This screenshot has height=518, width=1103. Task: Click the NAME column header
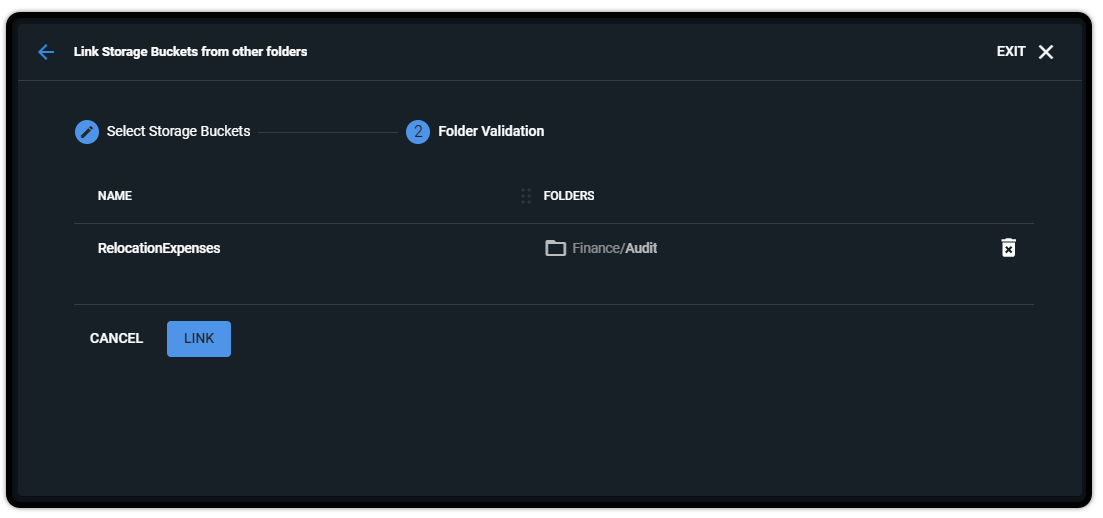point(115,196)
